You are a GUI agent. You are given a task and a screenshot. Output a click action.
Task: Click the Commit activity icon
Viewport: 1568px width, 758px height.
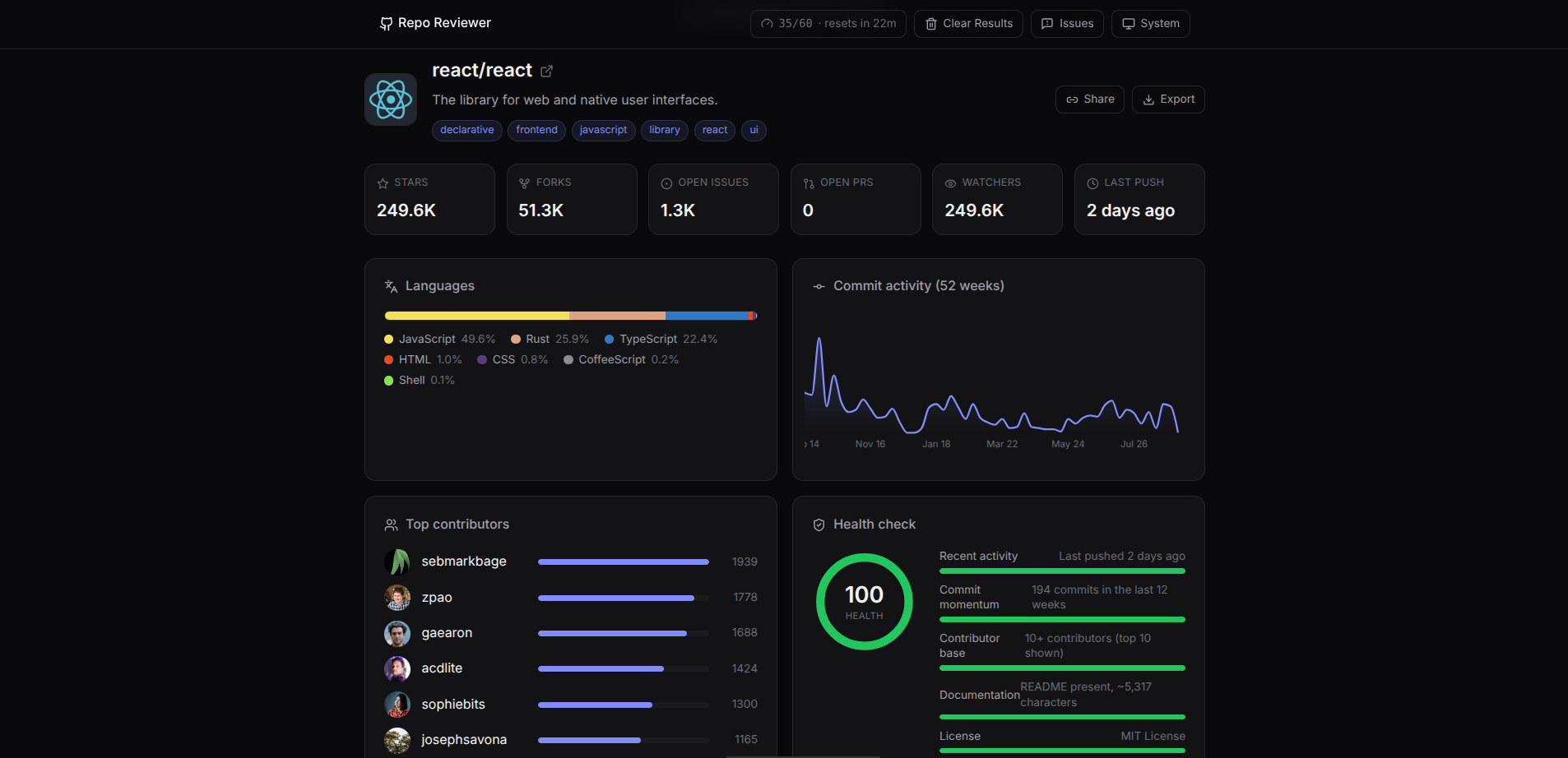(819, 286)
